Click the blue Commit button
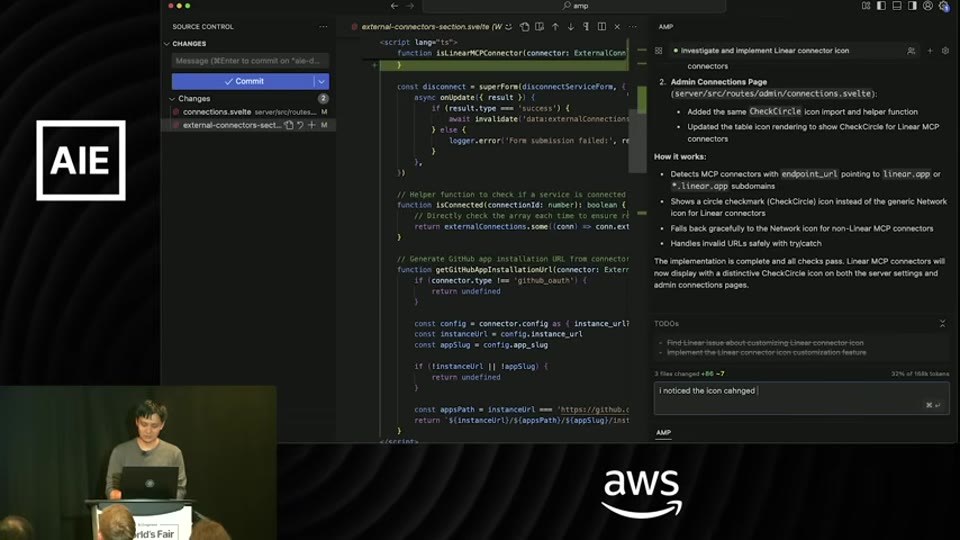 point(243,81)
